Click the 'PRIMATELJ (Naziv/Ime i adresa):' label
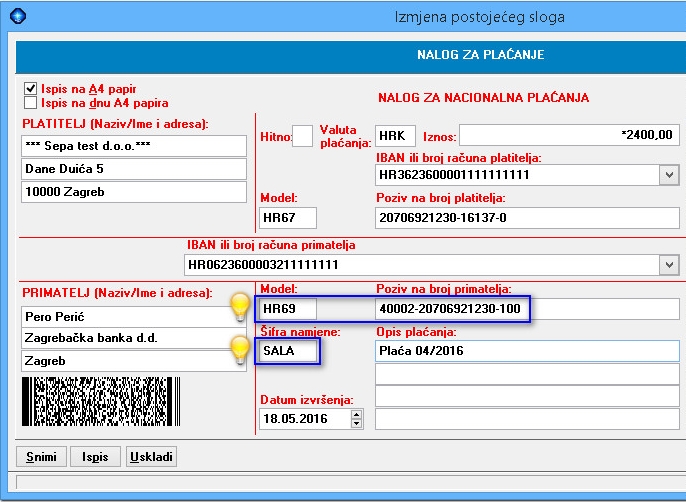 pos(117,293)
